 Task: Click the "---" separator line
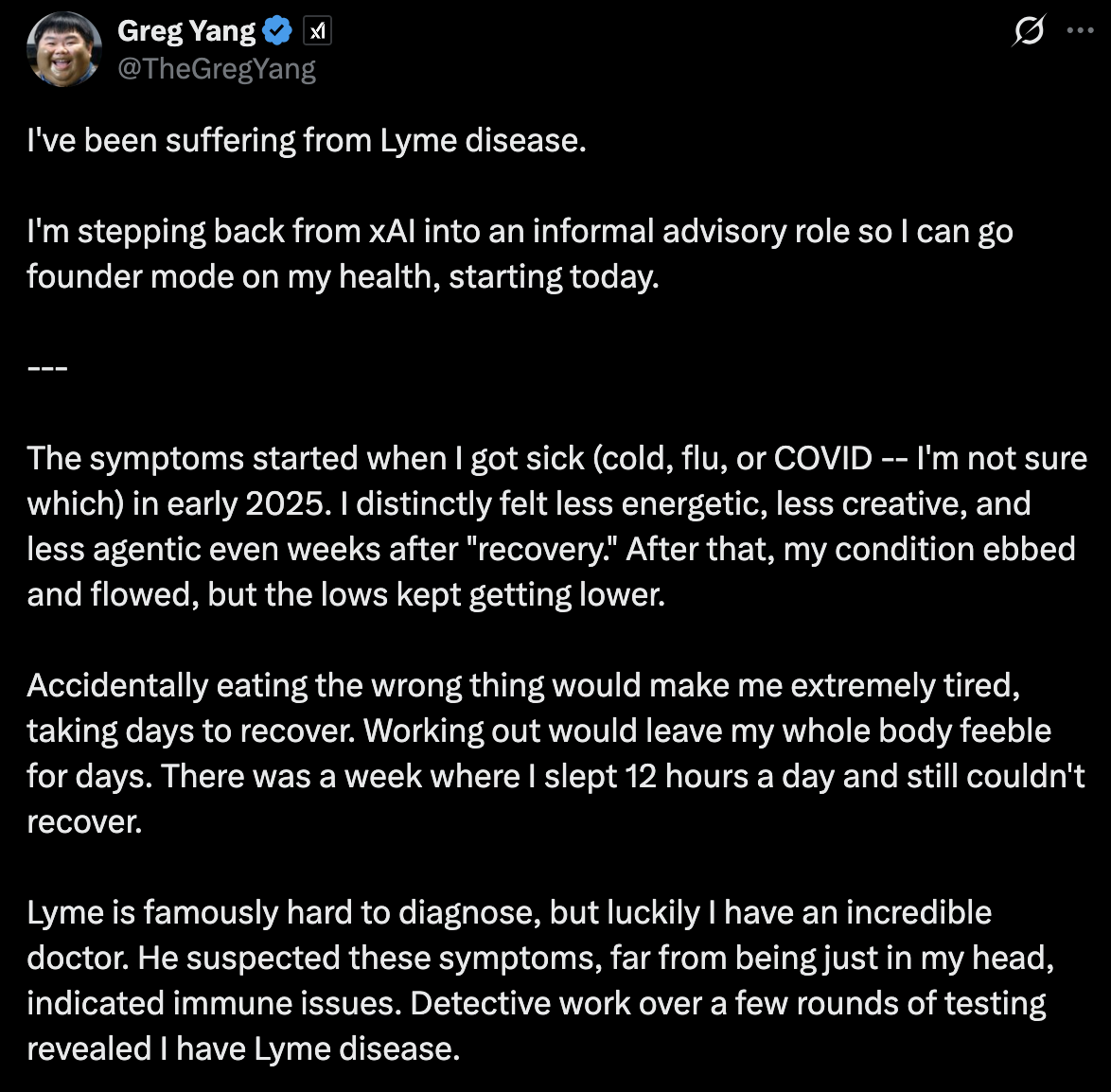[46, 368]
